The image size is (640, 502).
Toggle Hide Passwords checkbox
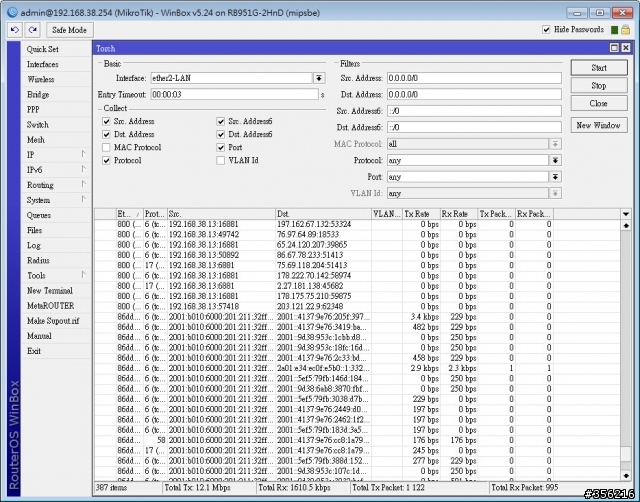coord(546,29)
